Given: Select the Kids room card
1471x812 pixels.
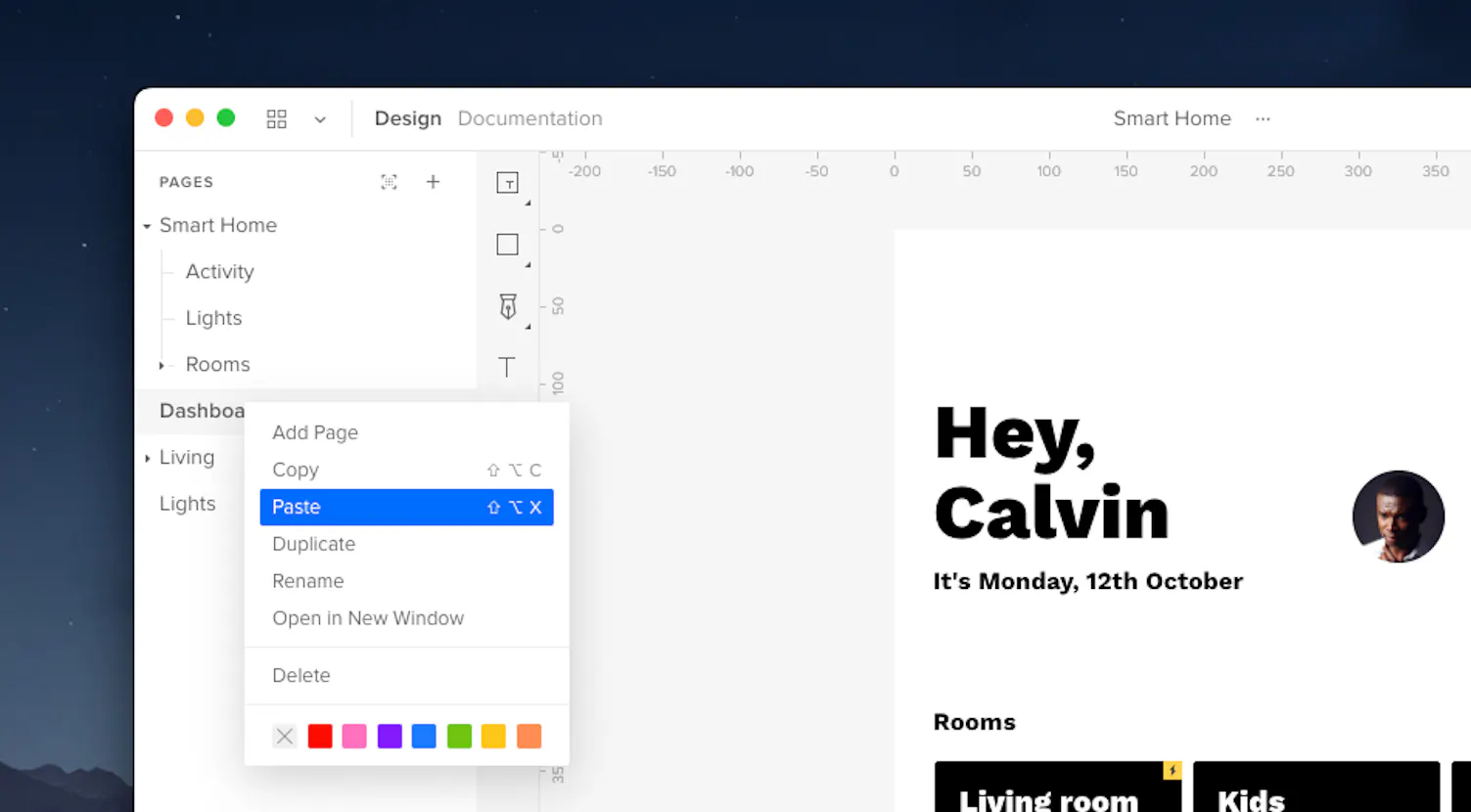Looking at the screenshot, I should click(1316, 787).
